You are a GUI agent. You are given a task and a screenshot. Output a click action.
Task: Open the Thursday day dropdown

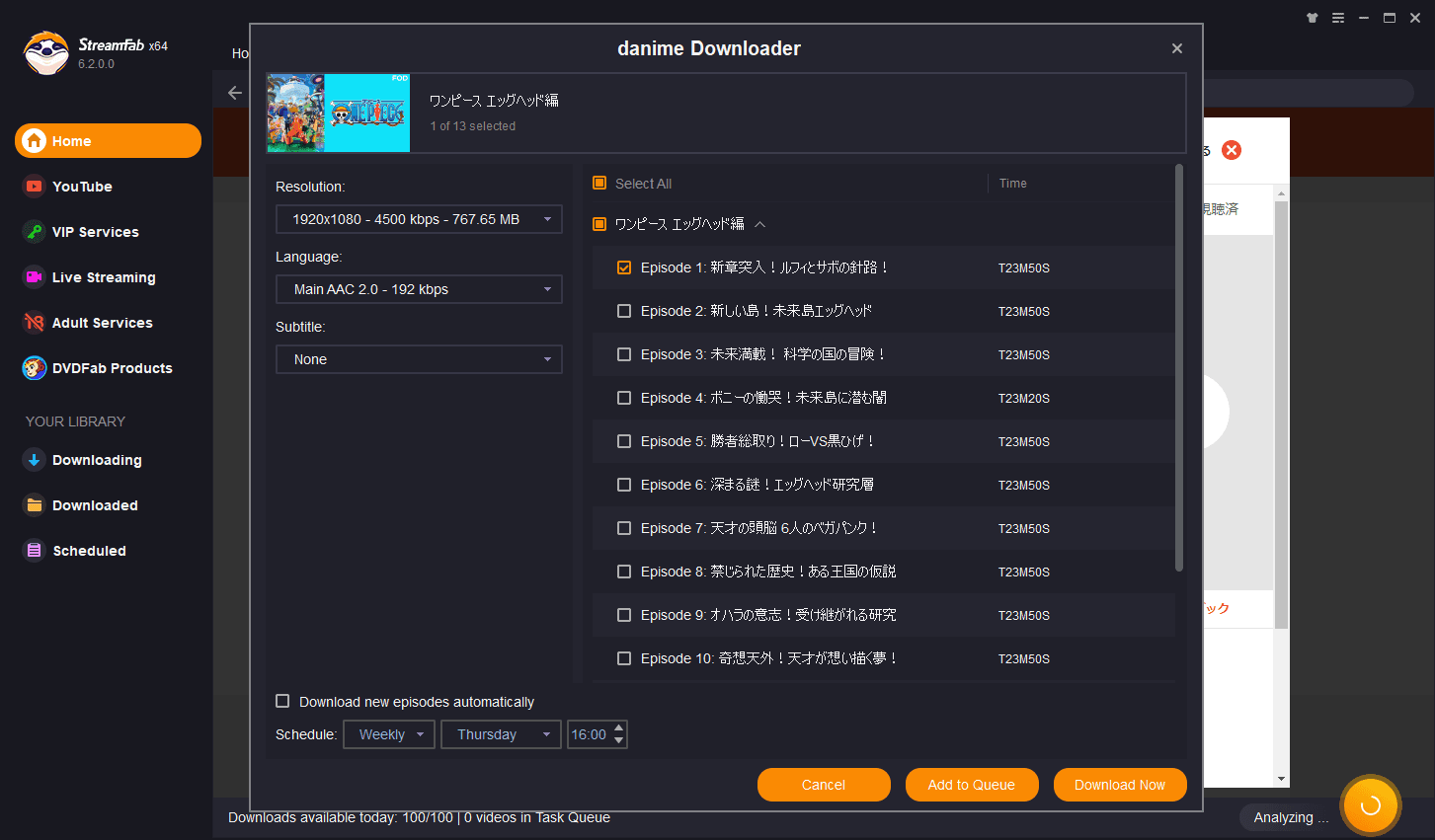(502, 734)
